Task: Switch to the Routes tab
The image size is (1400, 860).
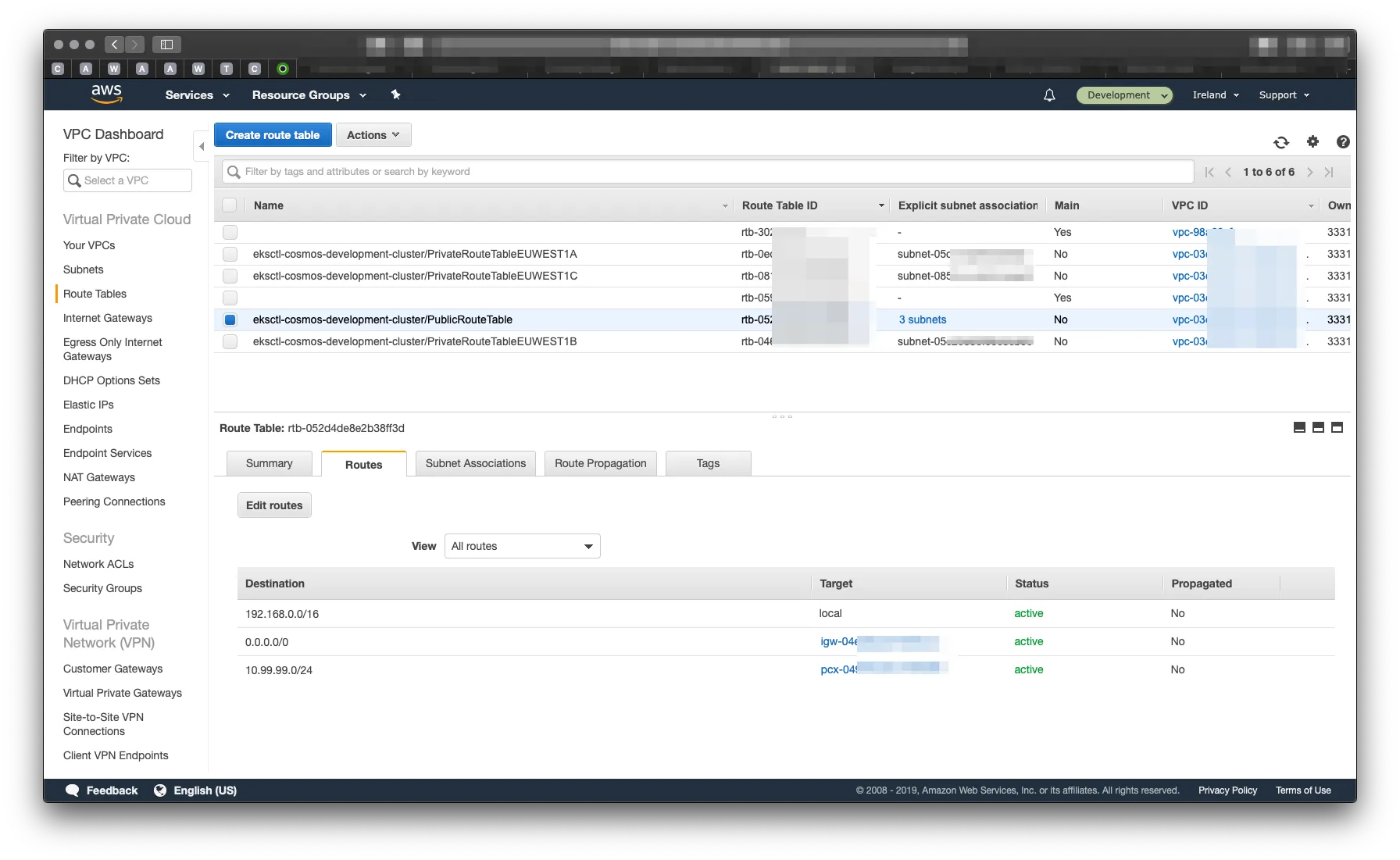Action: (x=364, y=464)
